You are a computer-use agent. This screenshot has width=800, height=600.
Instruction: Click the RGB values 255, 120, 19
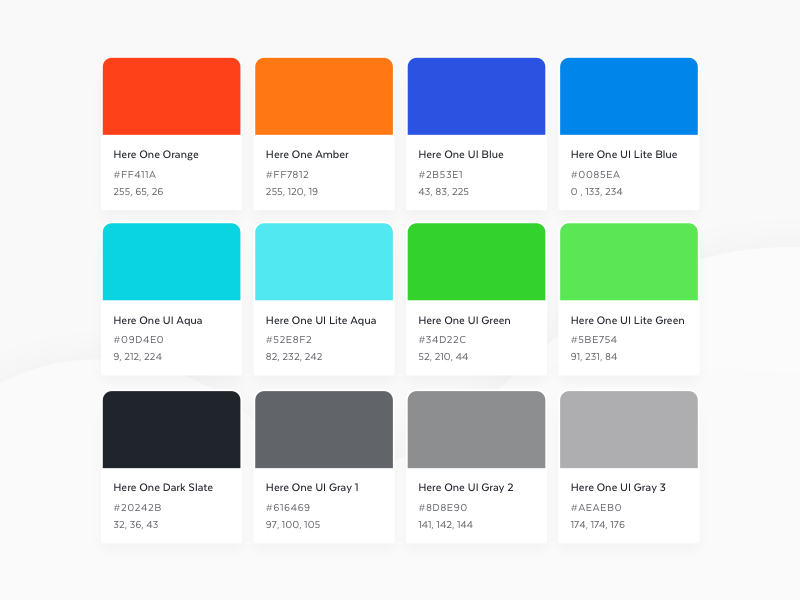pos(292,189)
